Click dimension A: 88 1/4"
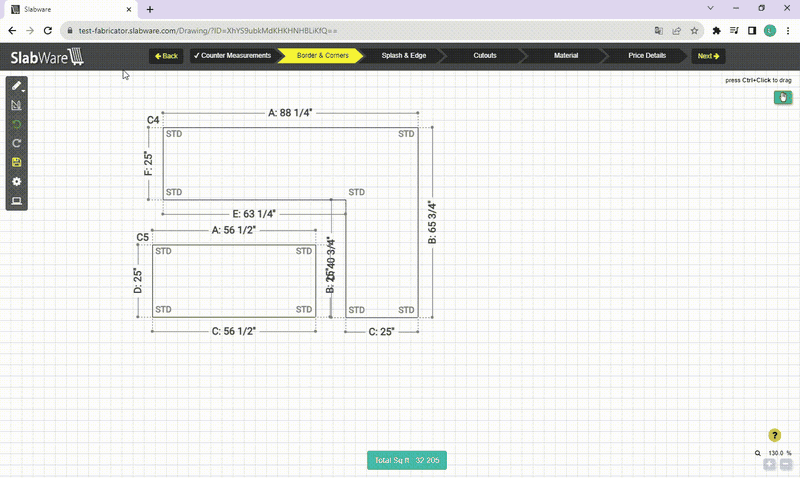The height and width of the screenshot is (478, 800). (290, 113)
